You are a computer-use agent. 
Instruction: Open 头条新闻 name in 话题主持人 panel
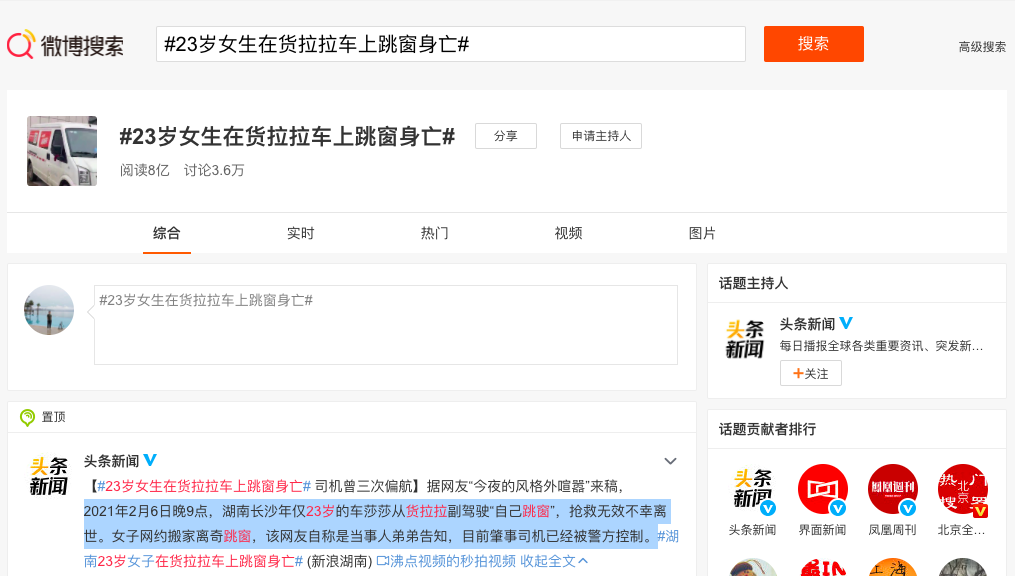click(807, 324)
